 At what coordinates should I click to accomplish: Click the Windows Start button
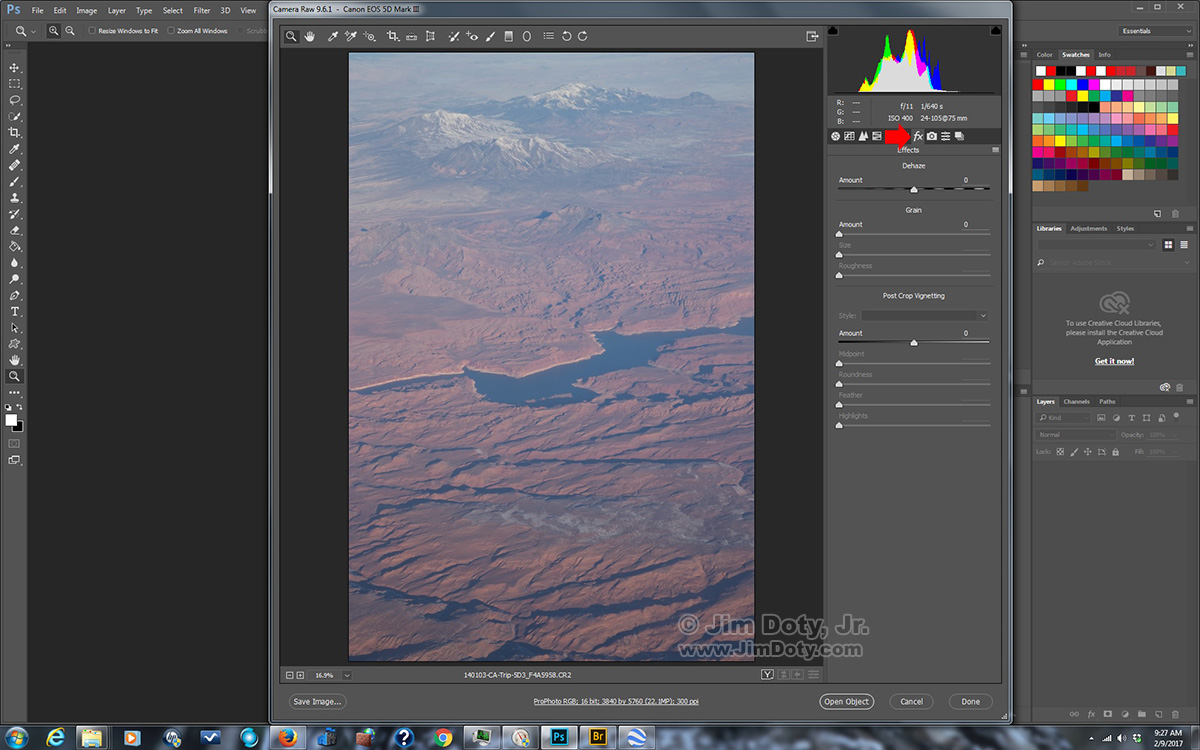[18, 738]
